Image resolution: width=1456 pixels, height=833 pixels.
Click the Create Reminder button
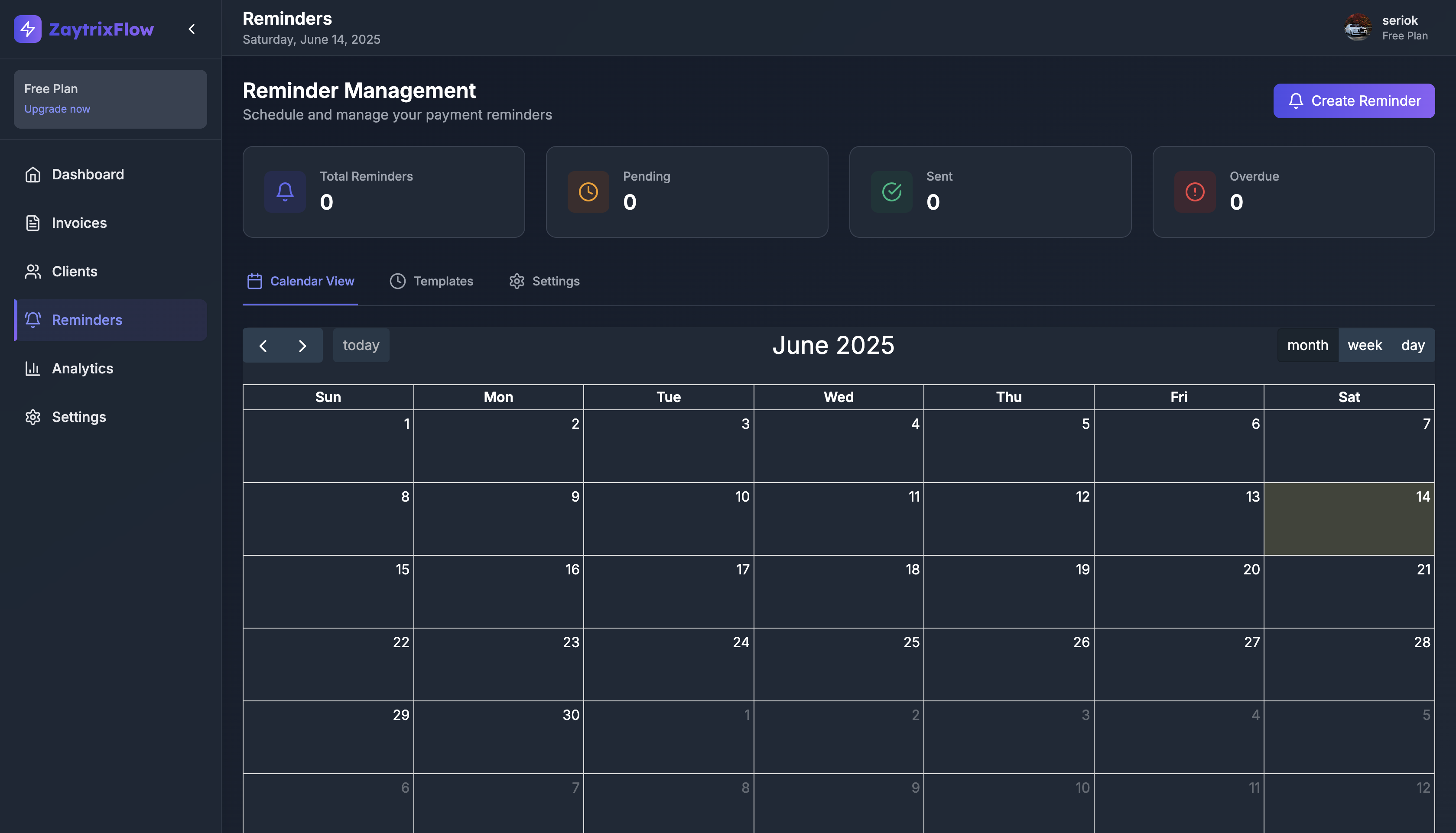coord(1354,100)
